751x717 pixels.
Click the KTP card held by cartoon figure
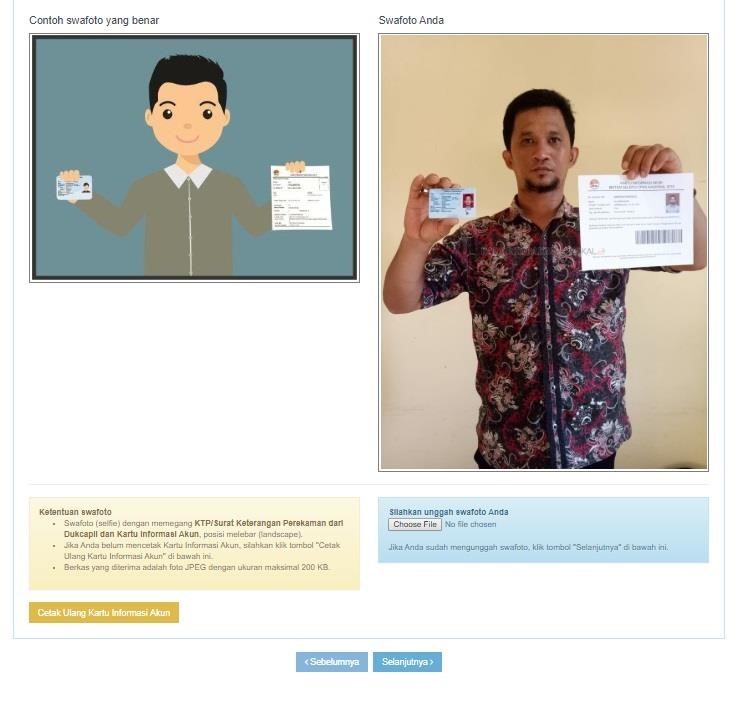coord(74,187)
